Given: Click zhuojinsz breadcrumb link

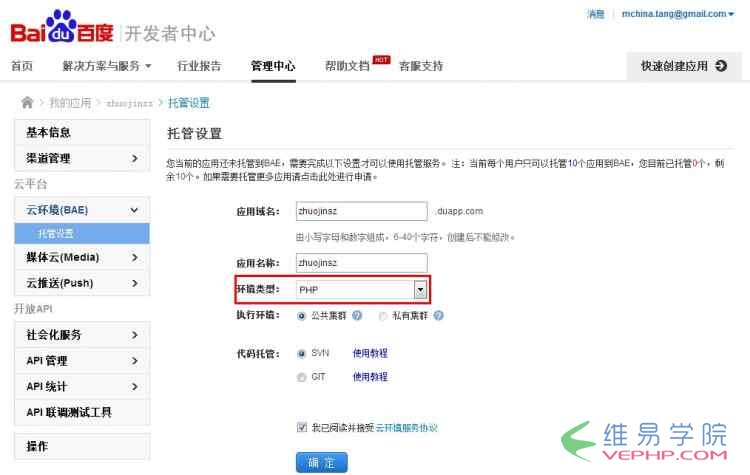Looking at the screenshot, I should click(x=129, y=103).
